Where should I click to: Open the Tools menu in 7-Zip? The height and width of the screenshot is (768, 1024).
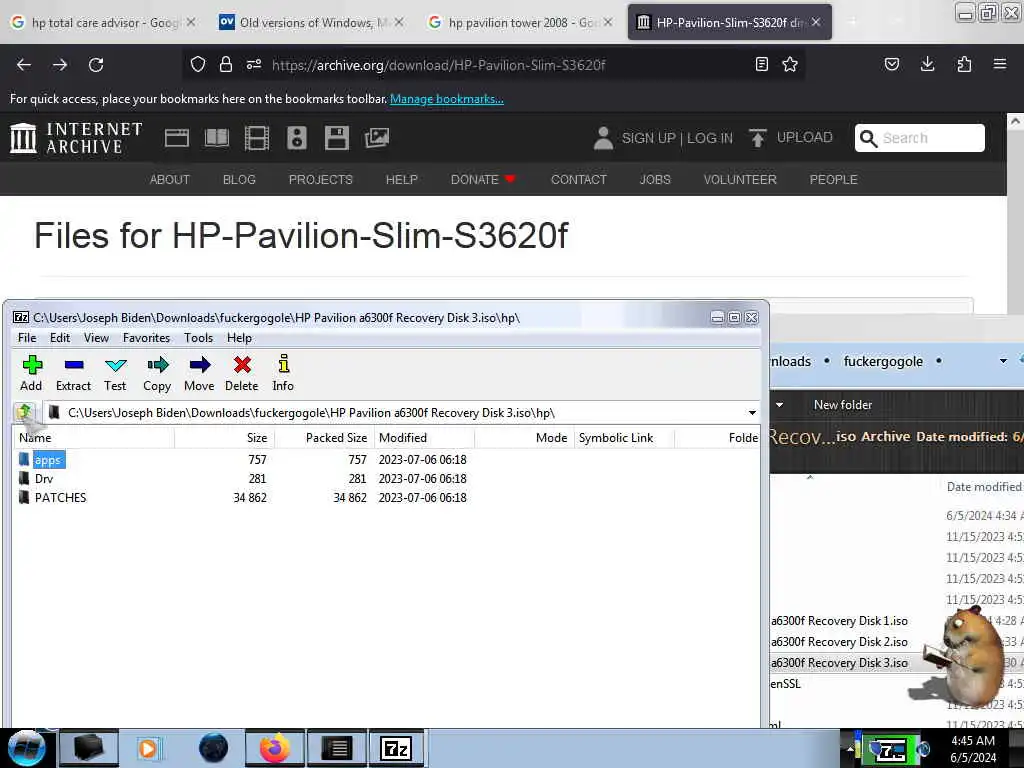click(199, 338)
